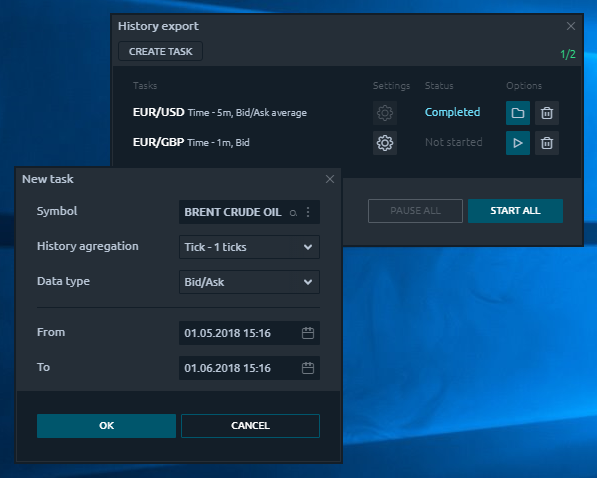Close the New task dialog
The width and height of the screenshot is (597, 478).
(330, 179)
